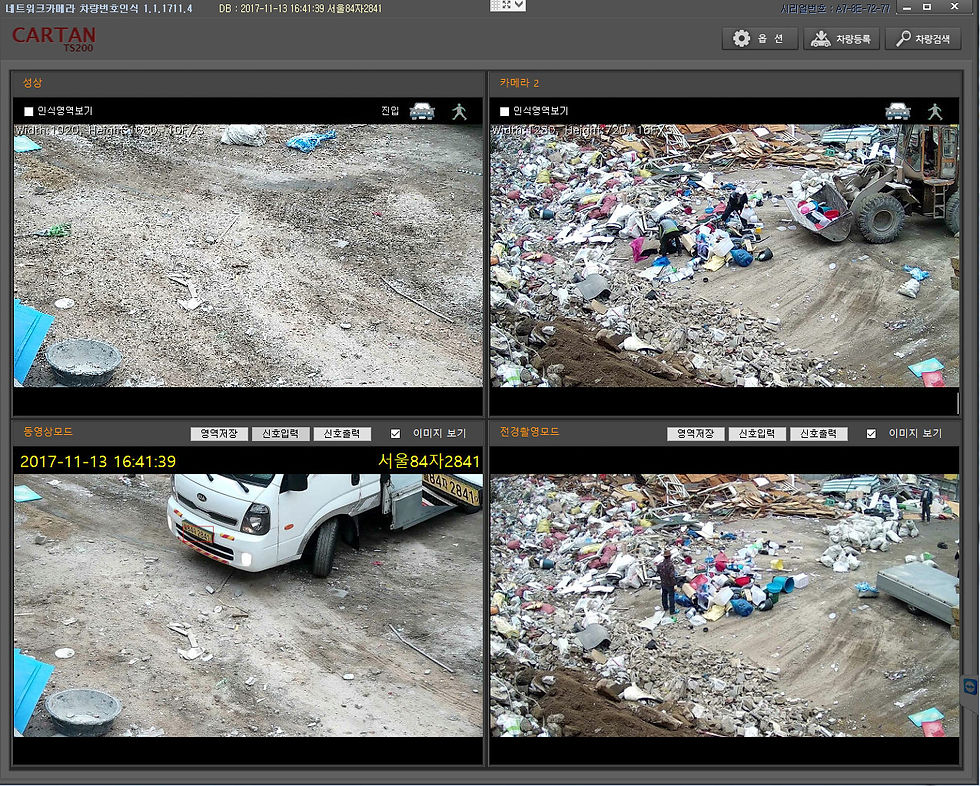Enable 인식영역보기 checkbox in 성상 panel
The height and width of the screenshot is (786, 980).
click(29, 111)
